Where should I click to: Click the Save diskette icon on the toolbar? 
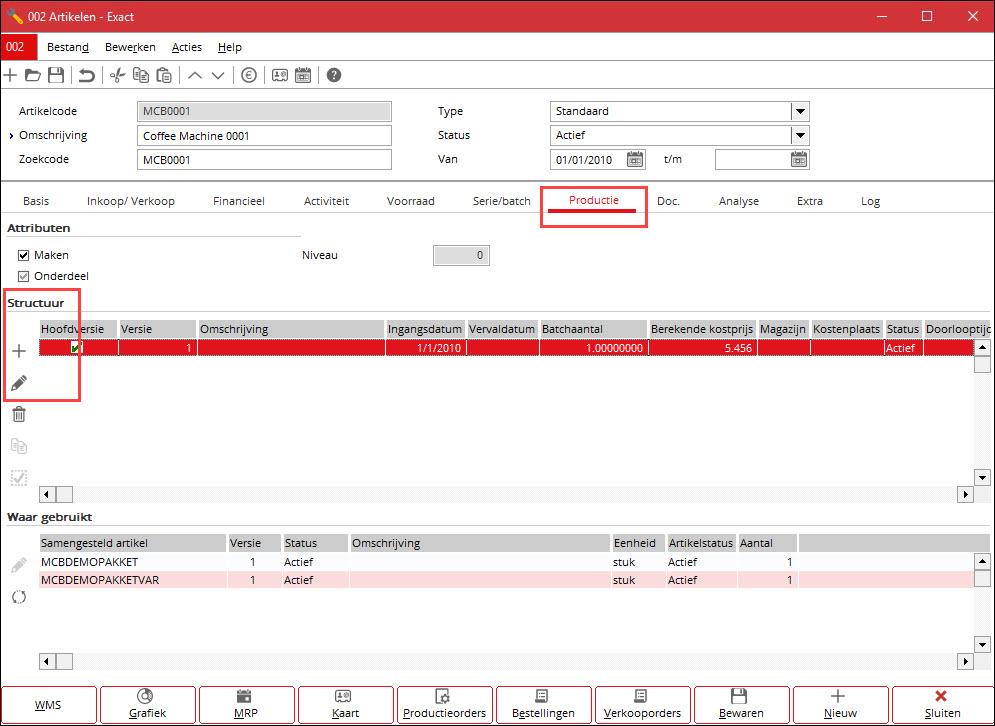[55, 74]
